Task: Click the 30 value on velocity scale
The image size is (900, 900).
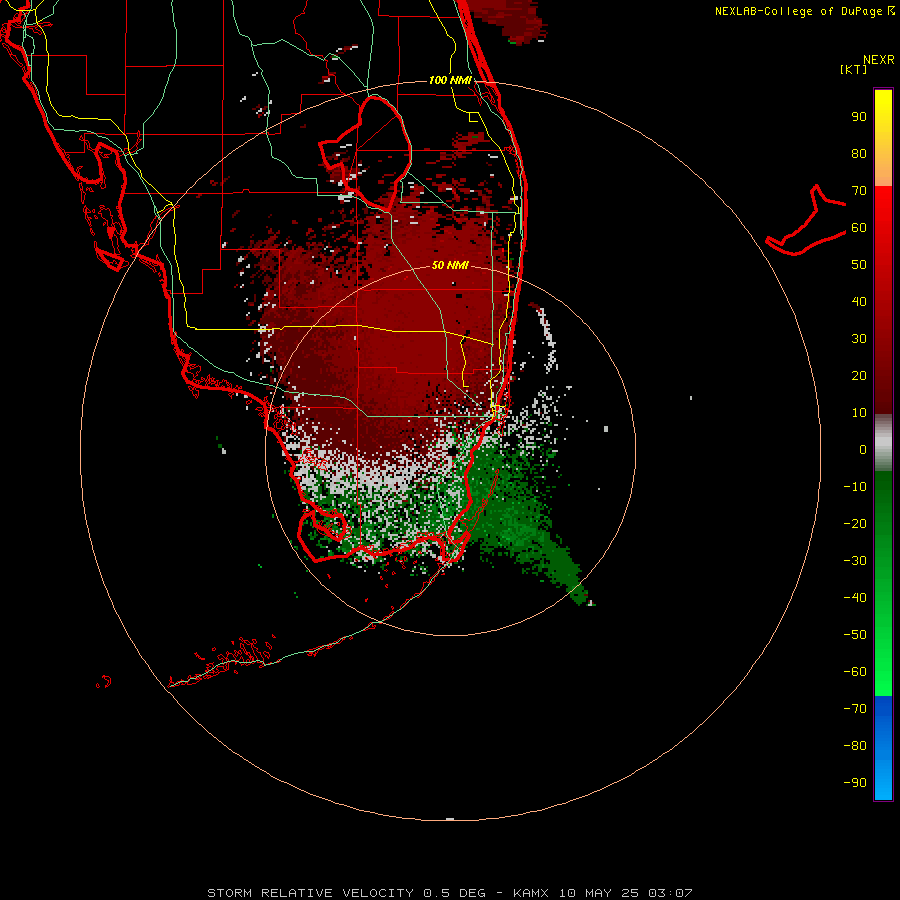Action: tap(859, 339)
